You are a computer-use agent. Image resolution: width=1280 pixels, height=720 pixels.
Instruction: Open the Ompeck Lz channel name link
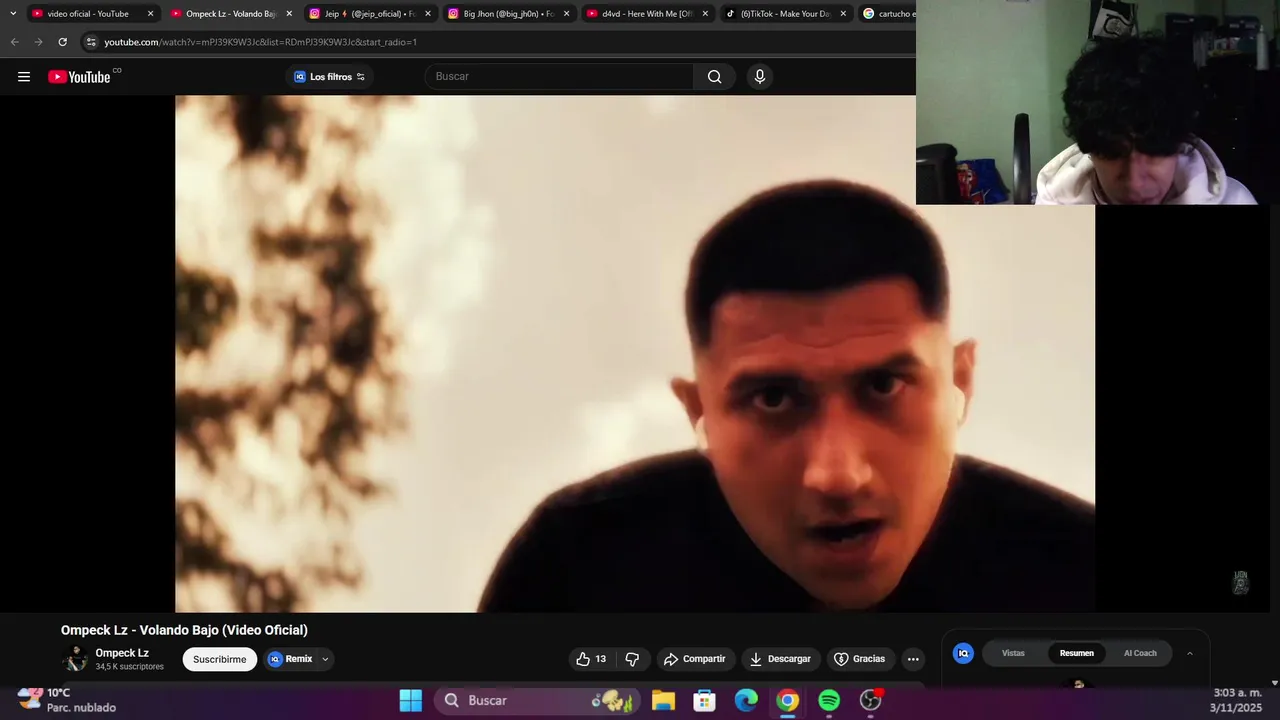pyautogui.click(x=122, y=653)
